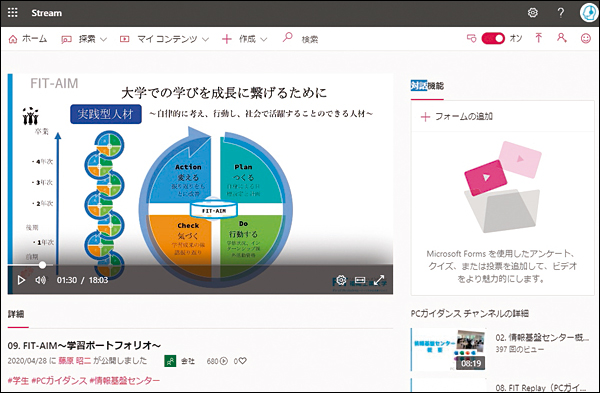Click the green 会社 company icon

pos(170,361)
